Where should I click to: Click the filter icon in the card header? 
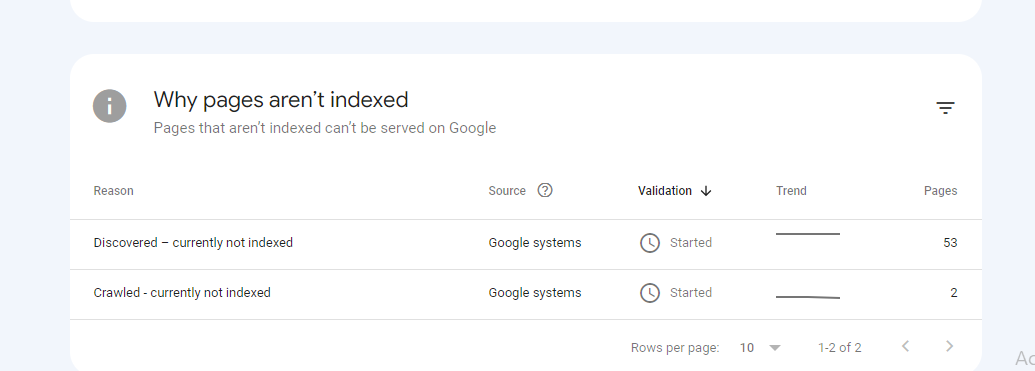pos(945,108)
